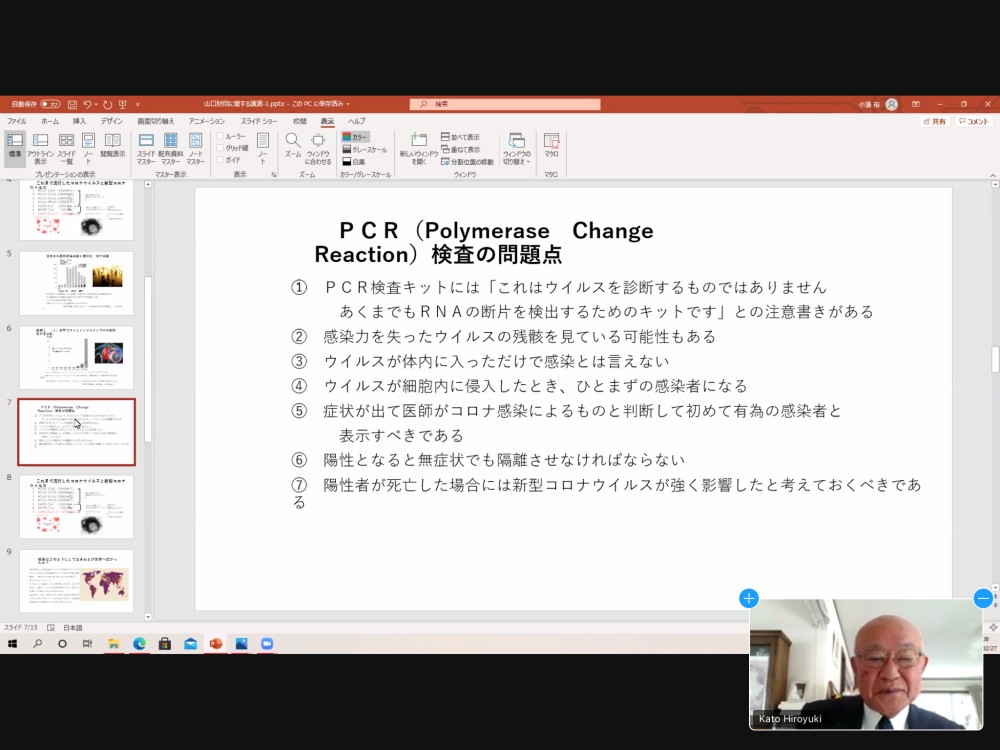
Task: Switch to the スライドショー tab
Action: (259, 121)
